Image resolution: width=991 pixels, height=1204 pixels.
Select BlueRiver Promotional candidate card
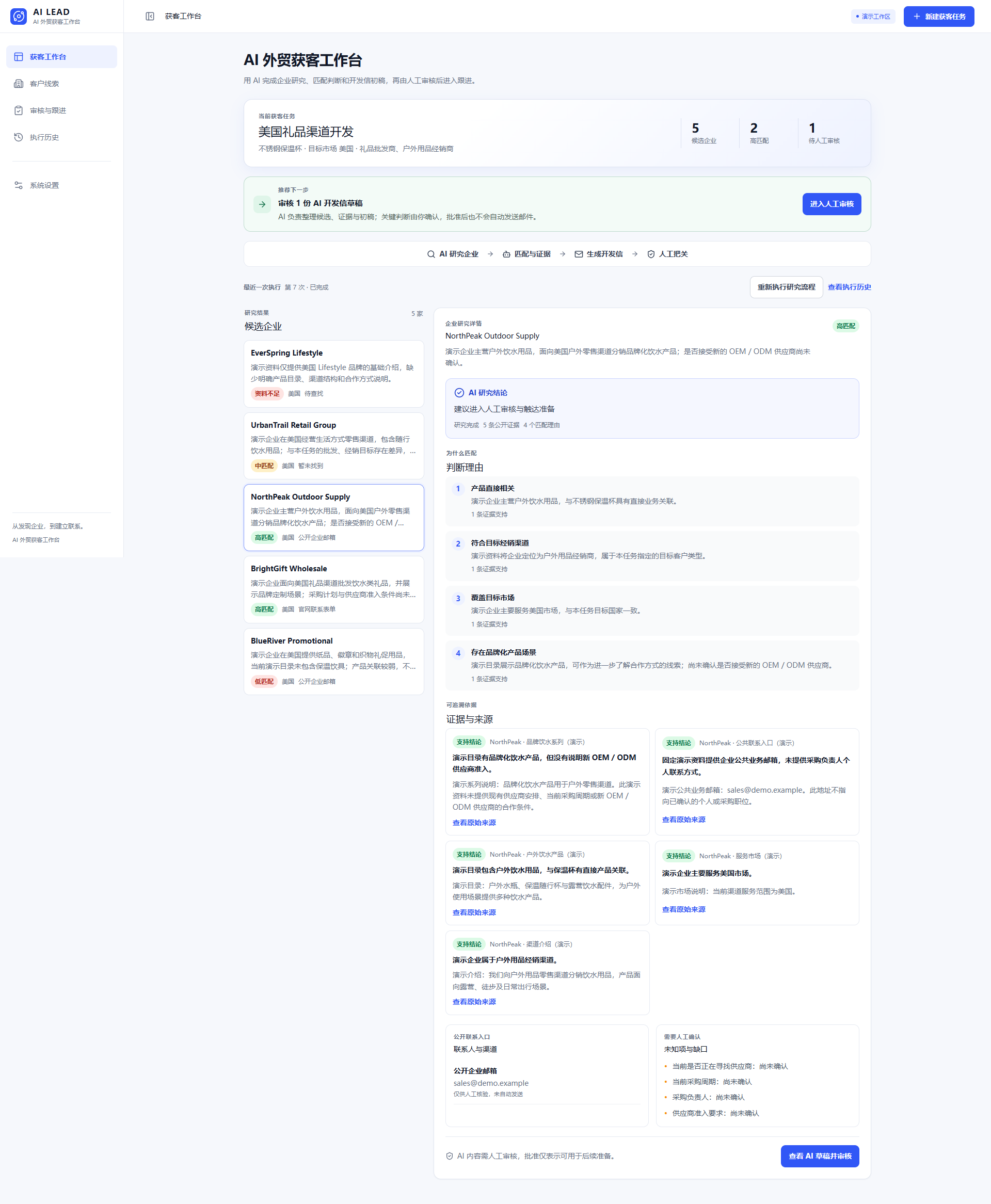(x=334, y=662)
